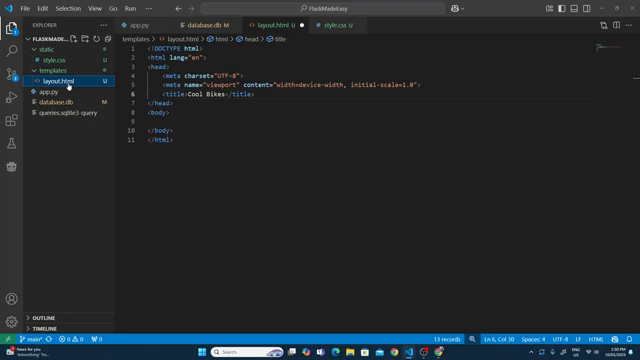Open the Run and Debug view
Viewport: 640px width, 360px height.
coord(11,97)
